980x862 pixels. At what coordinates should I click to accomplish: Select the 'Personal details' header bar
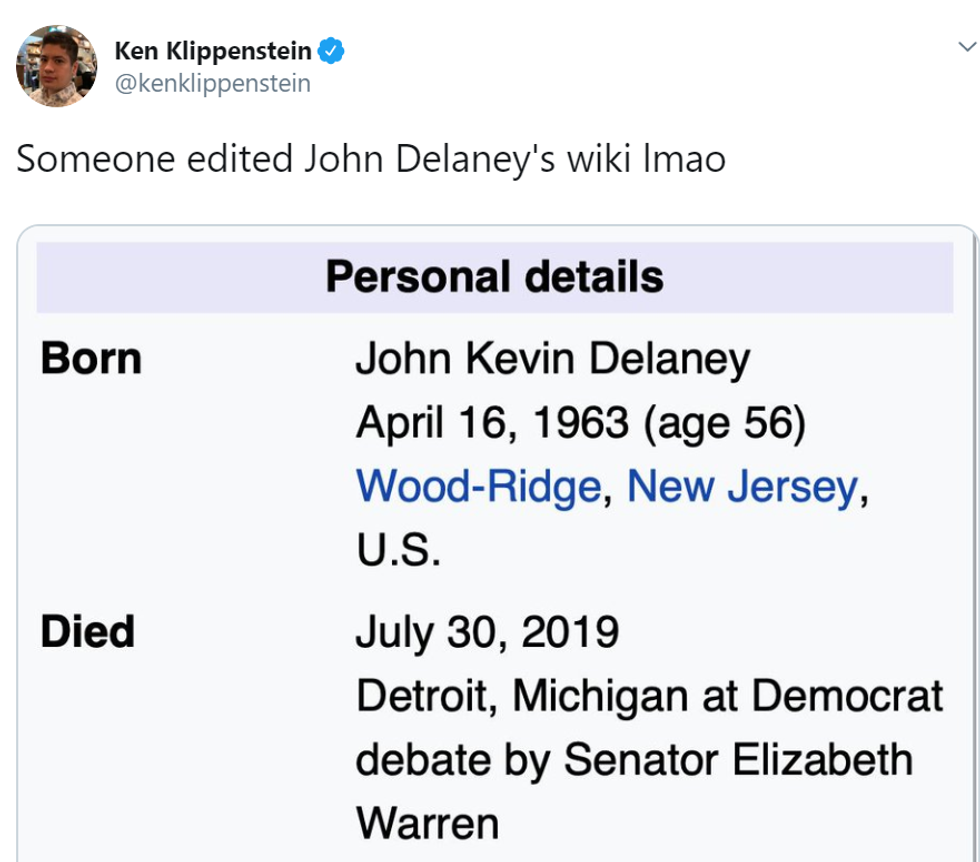coord(494,277)
